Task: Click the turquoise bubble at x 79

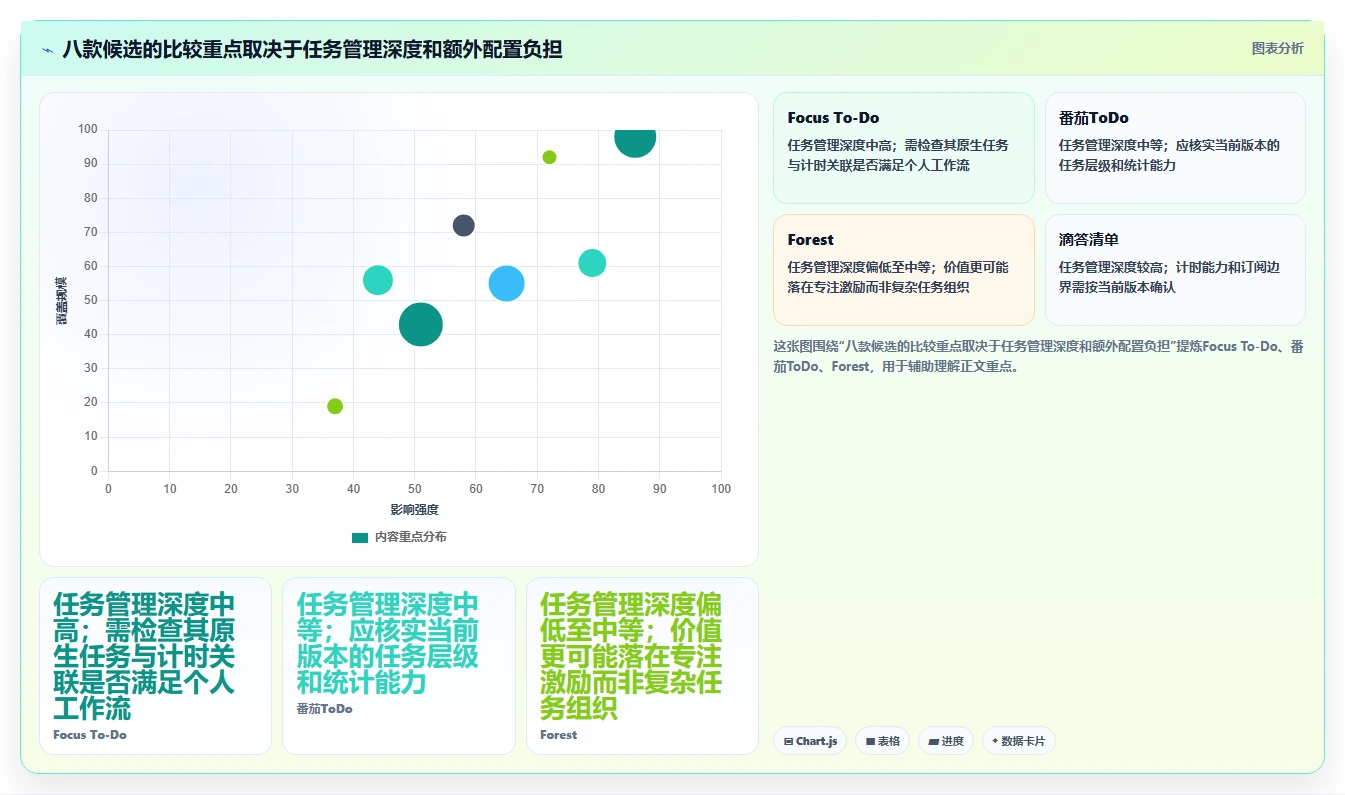Action: click(x=592, y=263)
